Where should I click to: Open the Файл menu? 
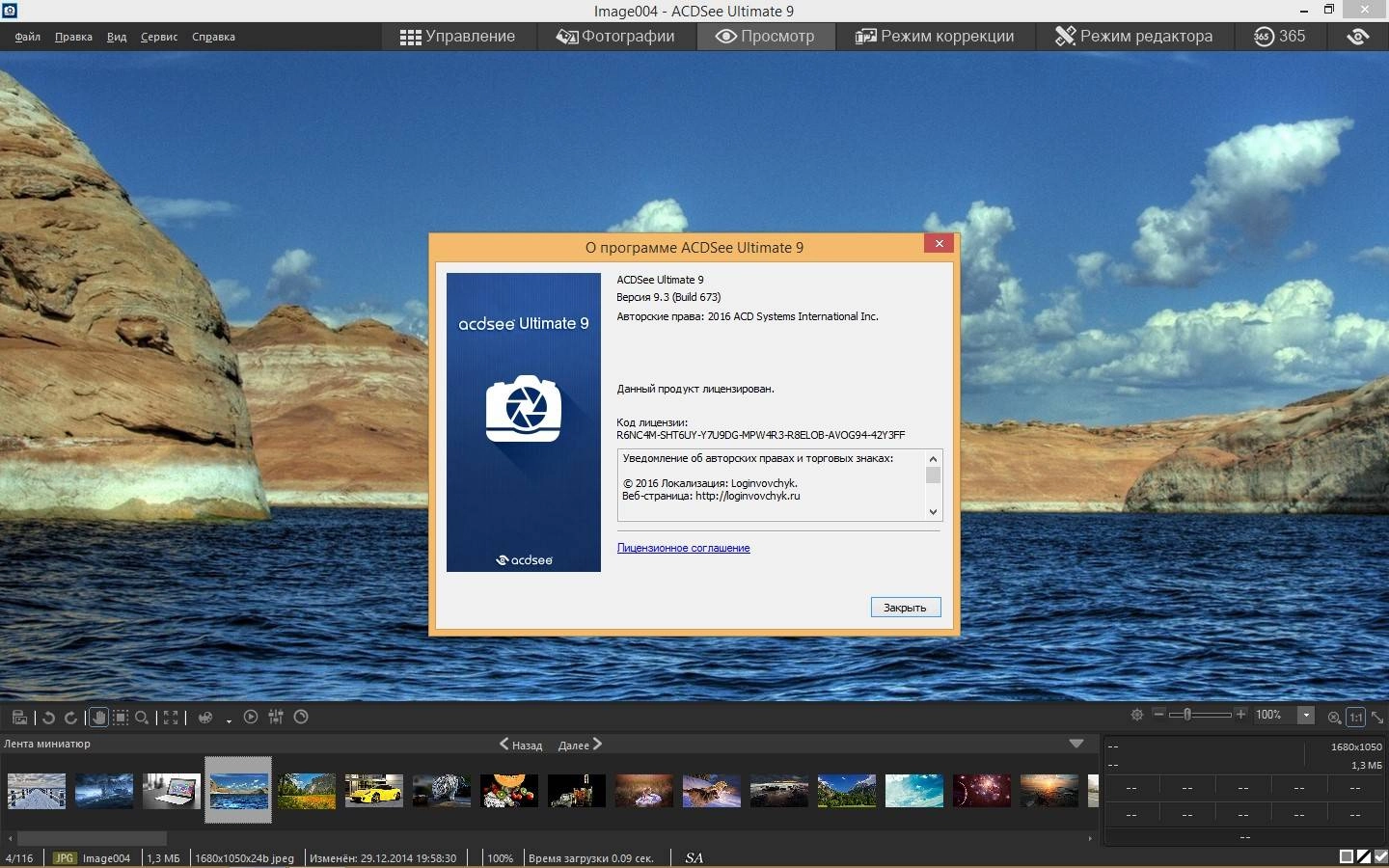[27, 37]
